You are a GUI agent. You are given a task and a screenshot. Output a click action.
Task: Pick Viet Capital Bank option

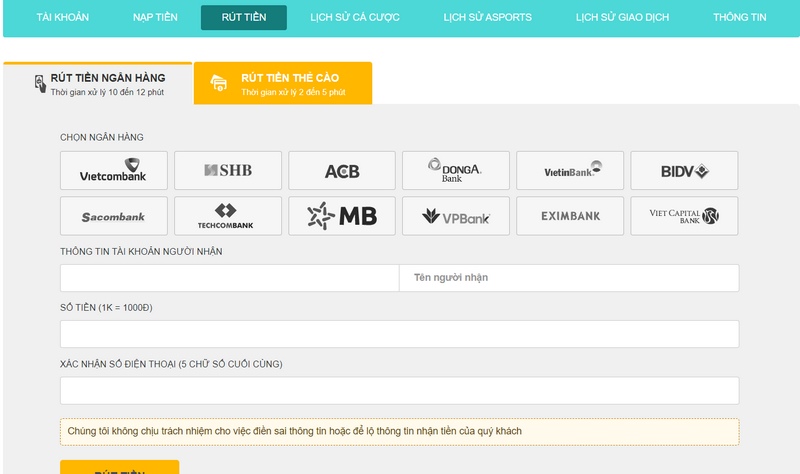click(x=684, y=216)
